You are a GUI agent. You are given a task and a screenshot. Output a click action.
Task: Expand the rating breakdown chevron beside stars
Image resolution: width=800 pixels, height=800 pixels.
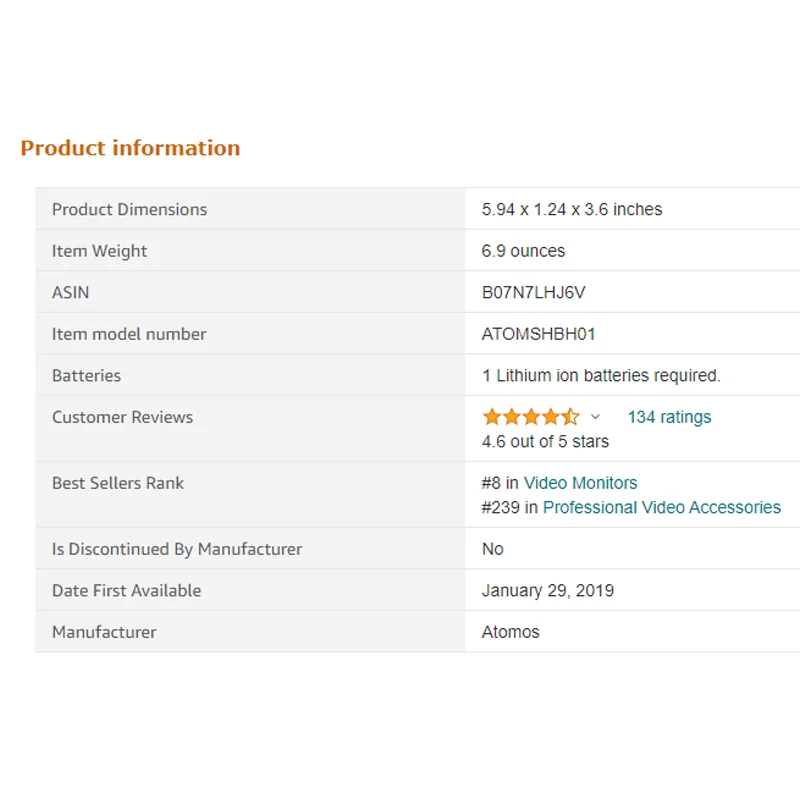coord(595,417)
